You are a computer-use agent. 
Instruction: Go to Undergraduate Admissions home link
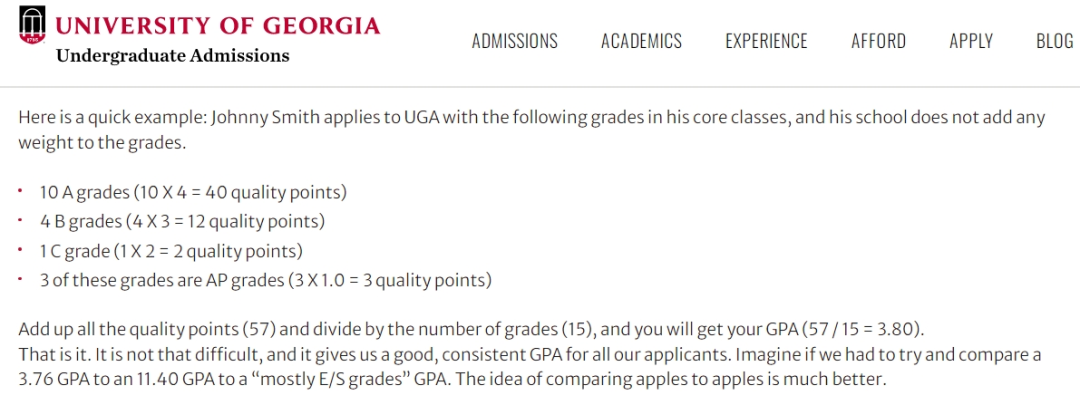click(x=172, y=56)
